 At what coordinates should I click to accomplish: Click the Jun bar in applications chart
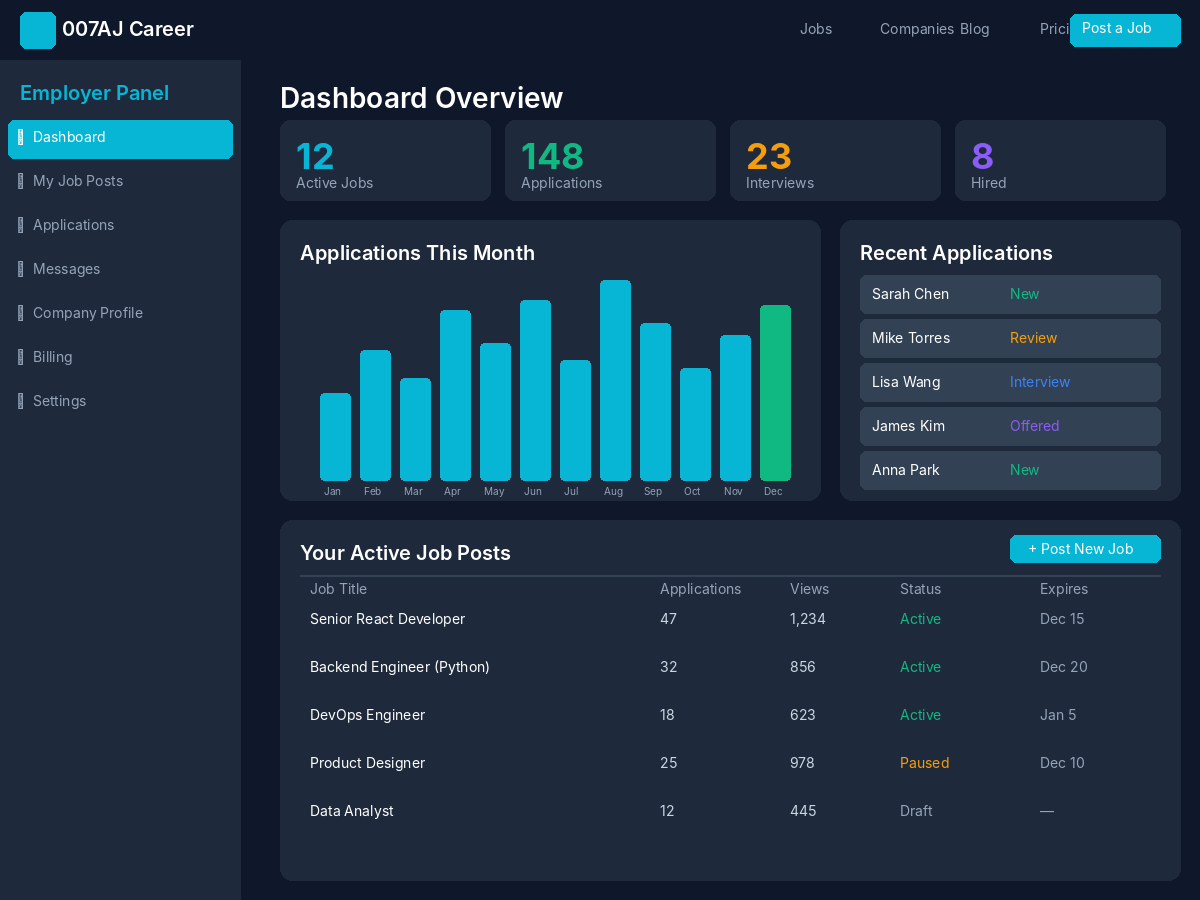coord(535,390)
